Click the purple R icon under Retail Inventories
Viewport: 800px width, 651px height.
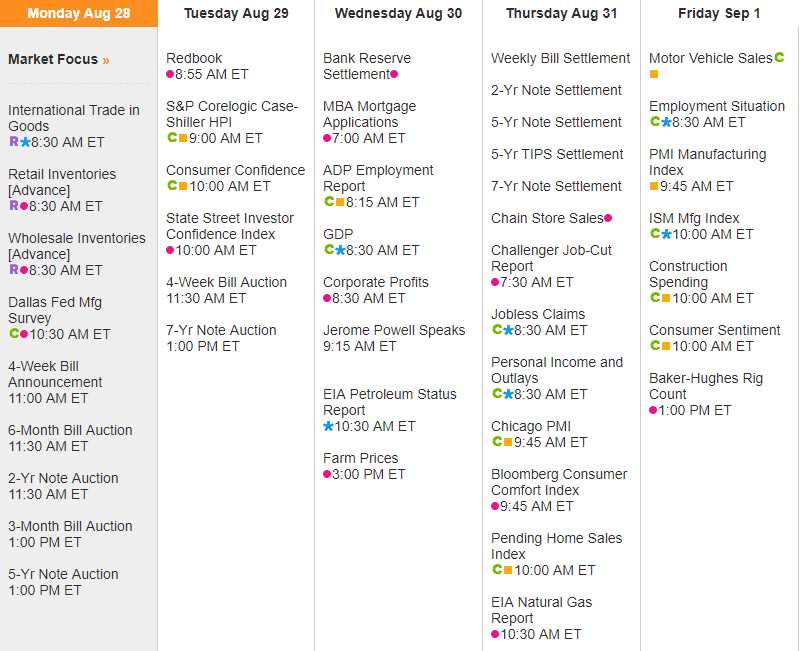pyautogui.click(x=13, y=206)
